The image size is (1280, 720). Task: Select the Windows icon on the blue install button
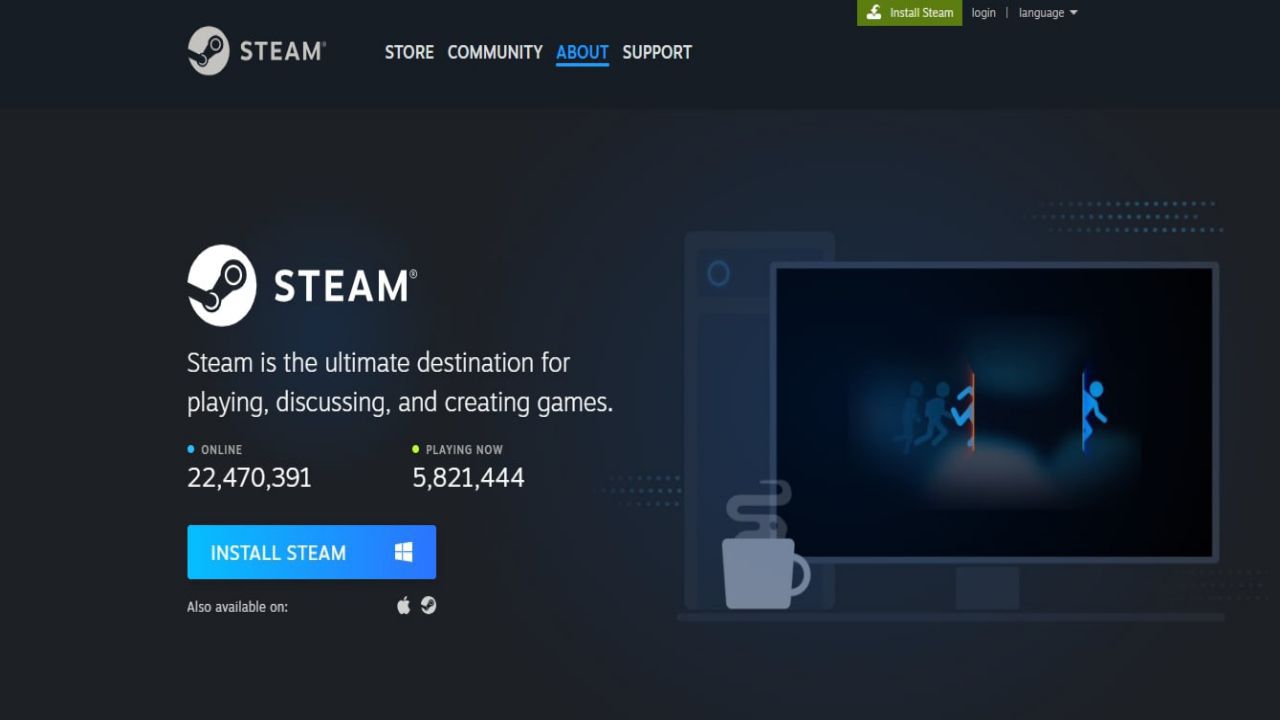pos(404,551)
